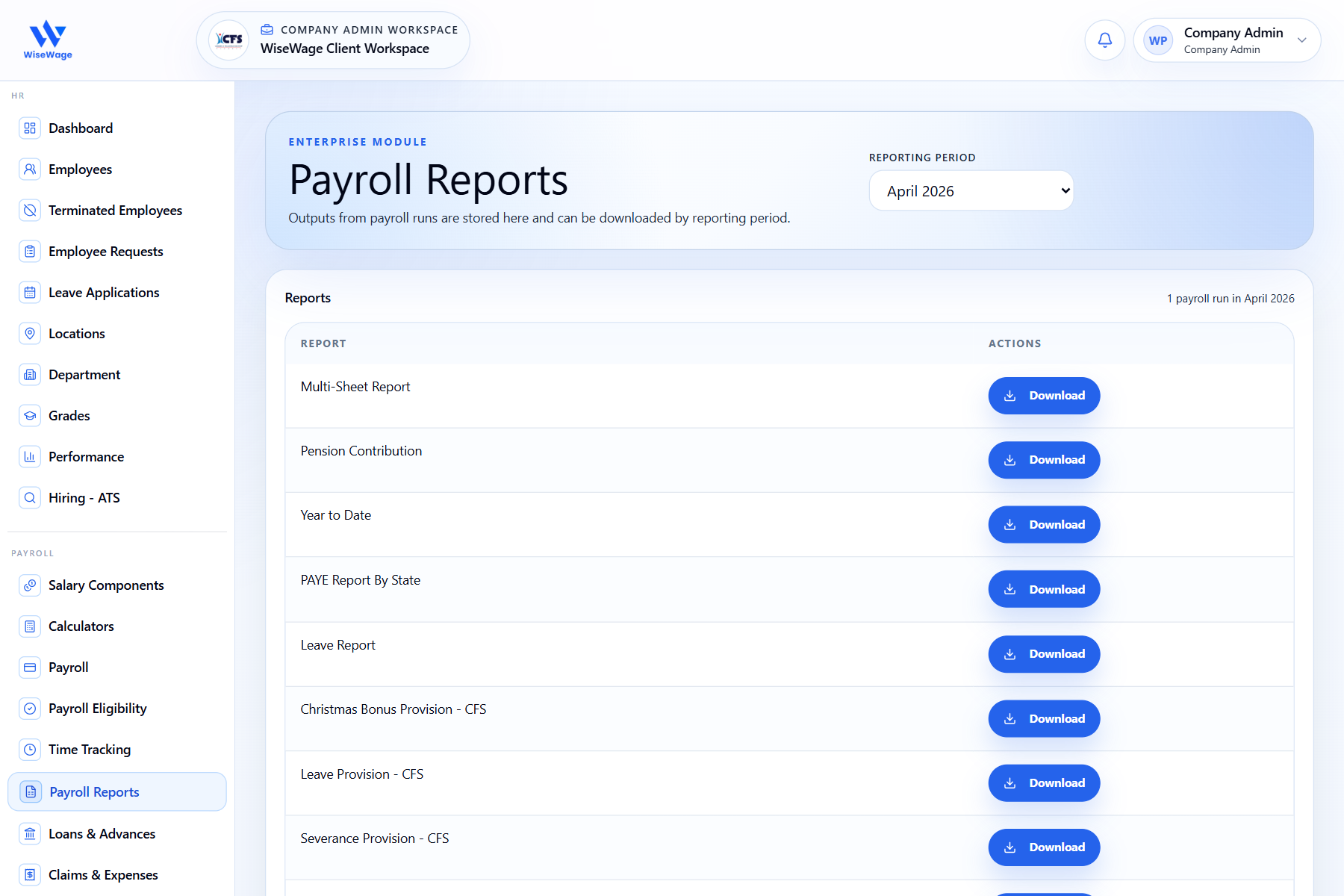Image resolution: width=1344 pixels, height=896 pixels.
Task: Click the 'PAYE Report By State' row name
Action: (x=361, y=580)
